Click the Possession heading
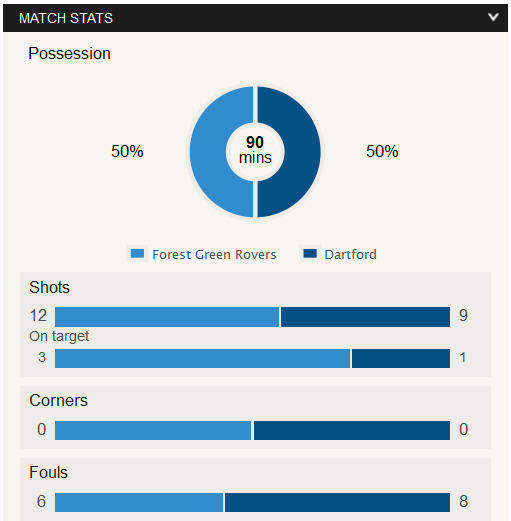Screen dimensions: 511x521 pos(69,54)
